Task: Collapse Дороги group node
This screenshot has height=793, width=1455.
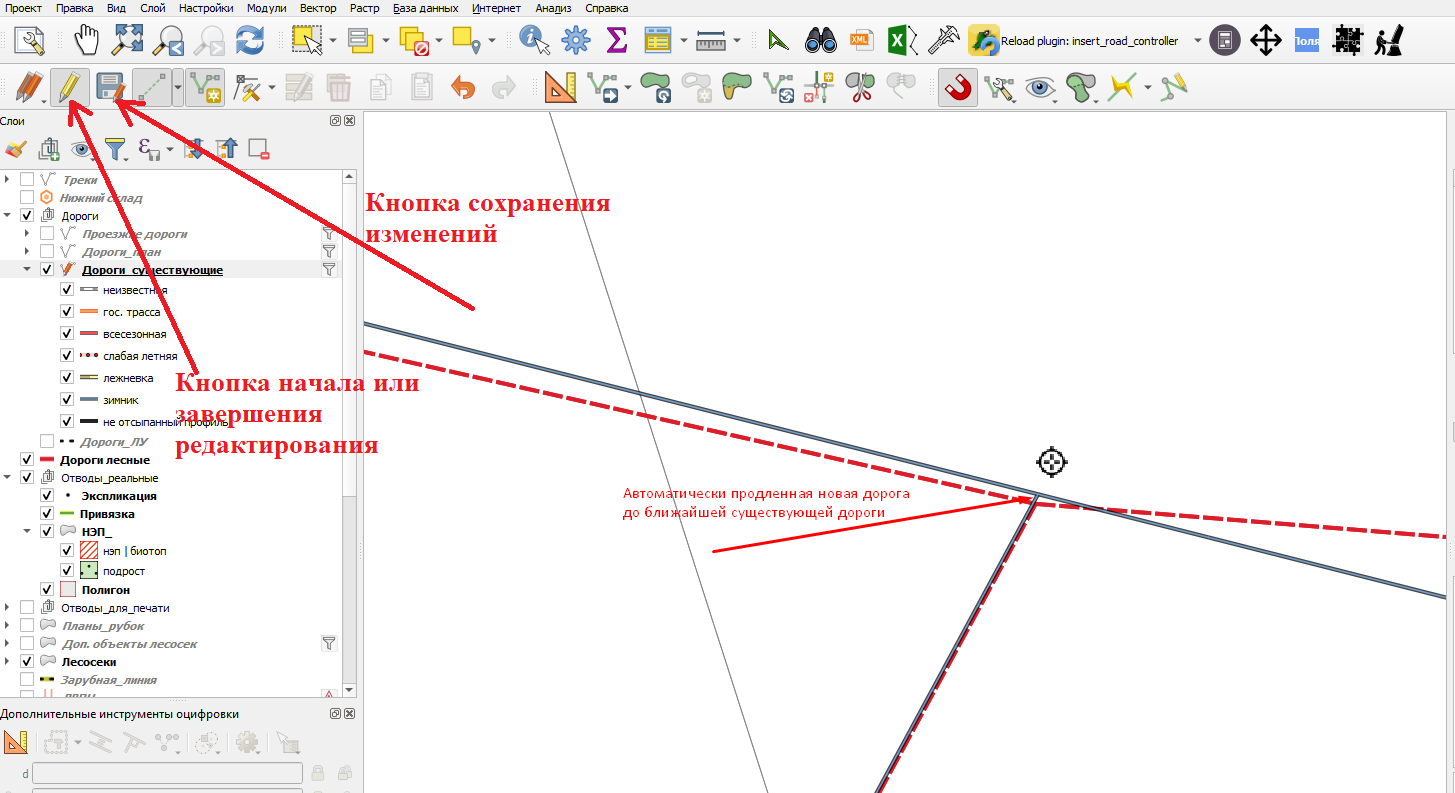Action: 8,216
